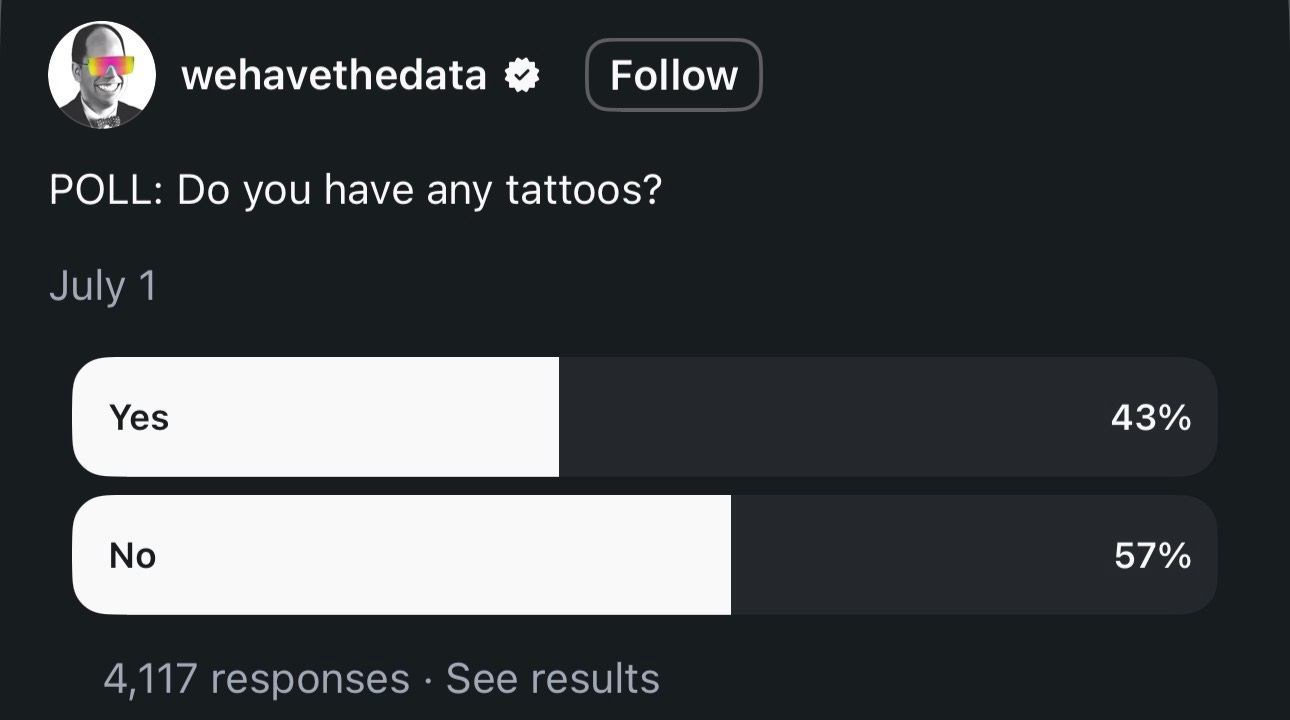
Task: Click the 43% result on the Yes bar
Action: click(1151, 418)
